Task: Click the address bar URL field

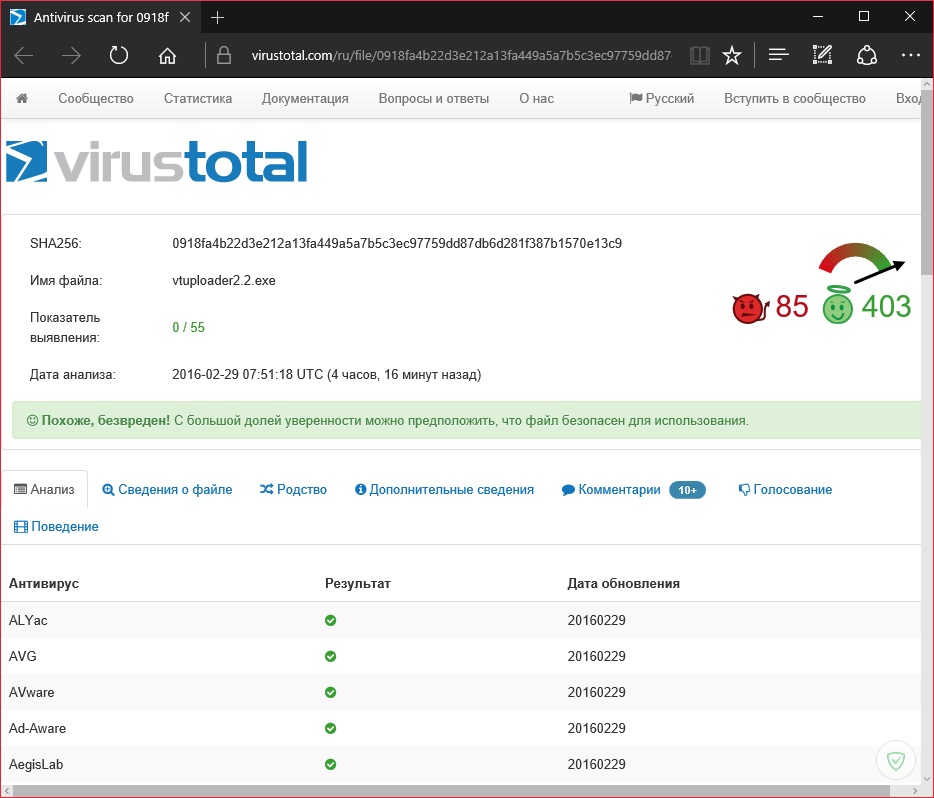Action: tap(461, 56)
